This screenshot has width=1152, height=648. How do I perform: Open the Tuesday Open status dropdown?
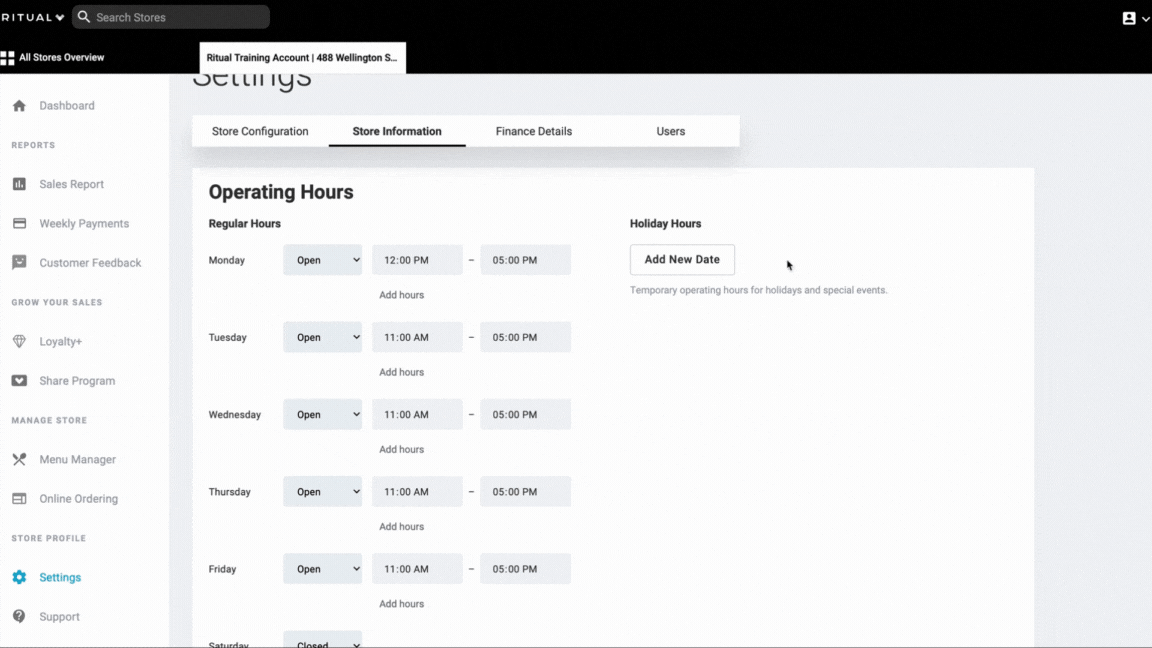click(323, 337)
